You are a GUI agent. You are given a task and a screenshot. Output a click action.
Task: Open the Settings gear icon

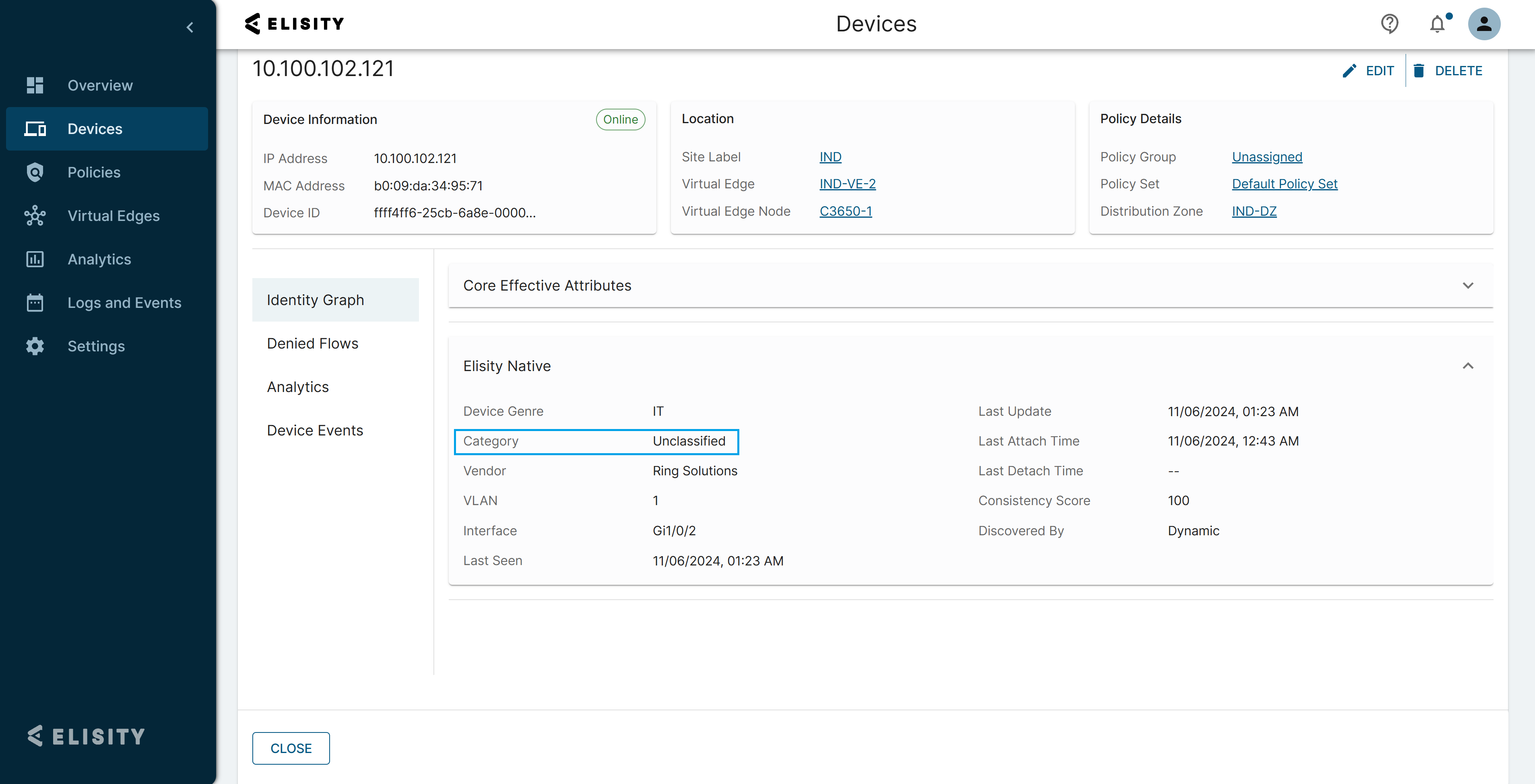pyautogui.click(x=35, y=346)
